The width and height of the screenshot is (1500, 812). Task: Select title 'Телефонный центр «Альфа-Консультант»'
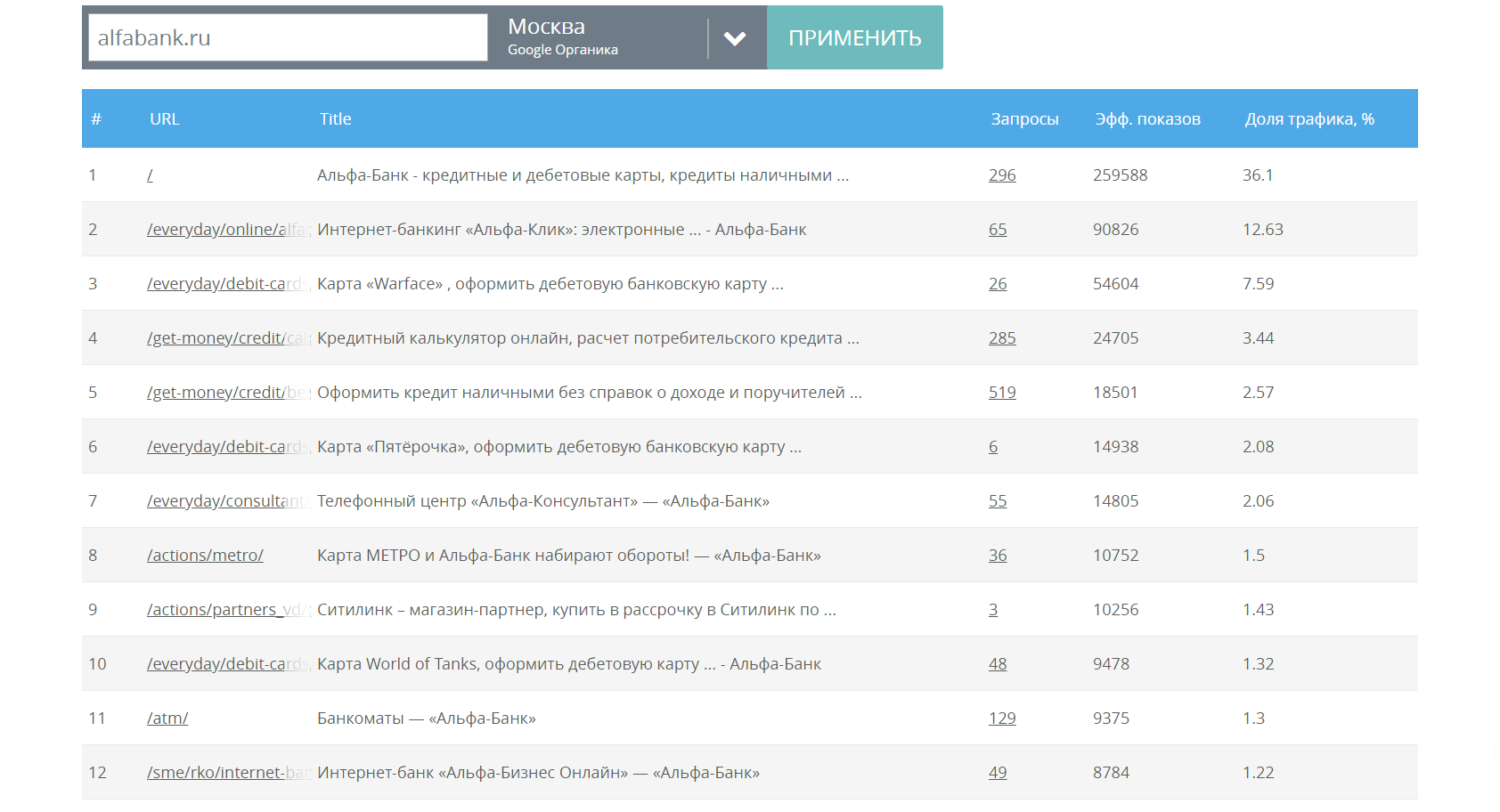coord(543,501)
